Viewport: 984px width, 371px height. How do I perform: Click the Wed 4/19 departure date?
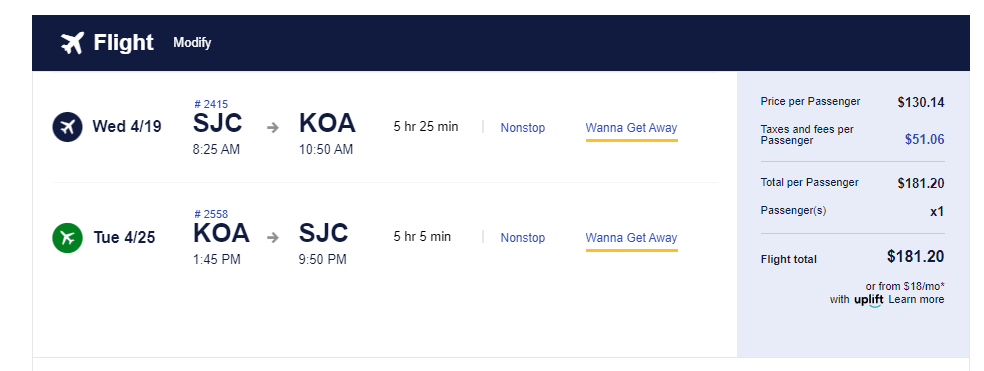click(x=127, y=127)
